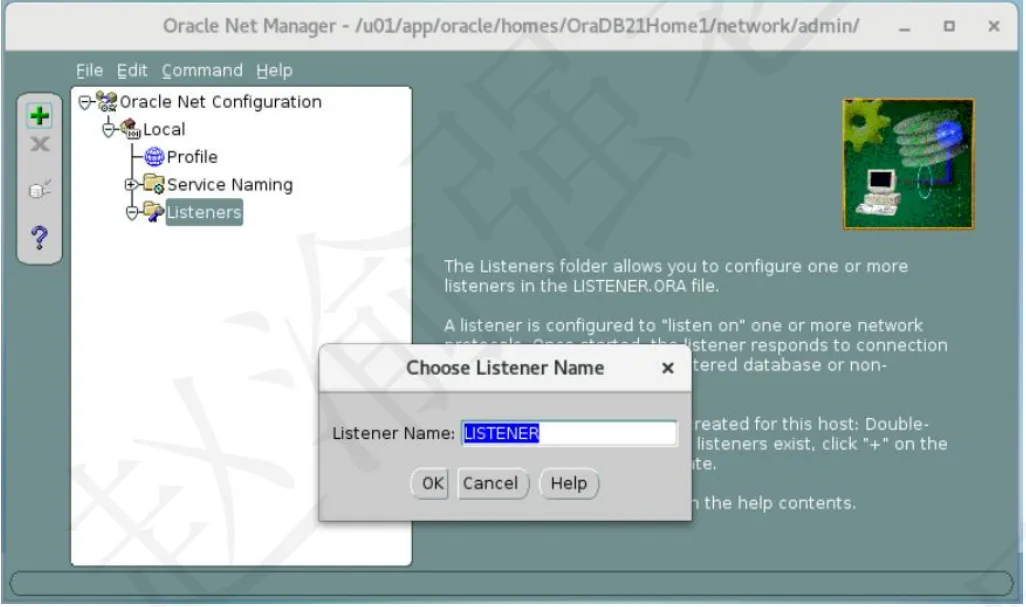Expand the Service Naming tree node
The height and width of the screenshot is (607, 1026).
pos(131,184)
